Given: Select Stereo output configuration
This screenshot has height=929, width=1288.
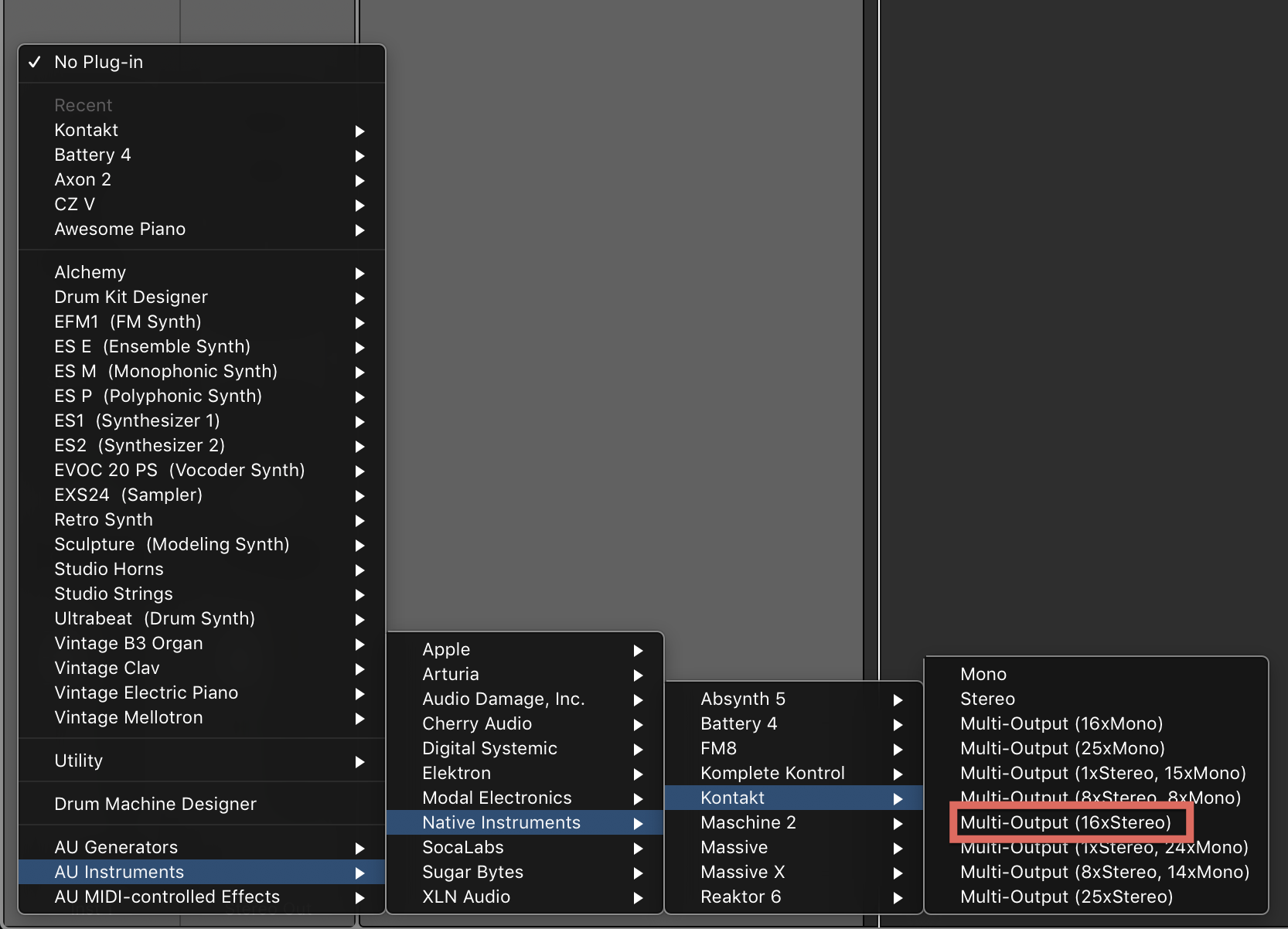Looking at the screenshot, I should (x=988, y=699).
